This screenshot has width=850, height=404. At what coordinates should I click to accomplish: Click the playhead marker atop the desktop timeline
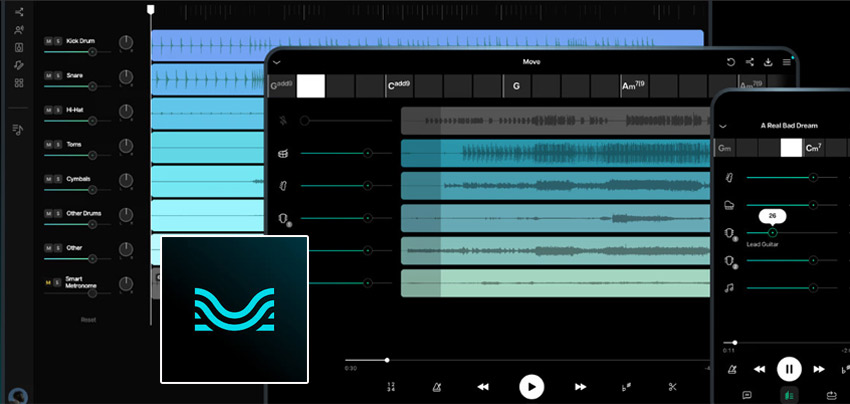(x=151, y=9)
